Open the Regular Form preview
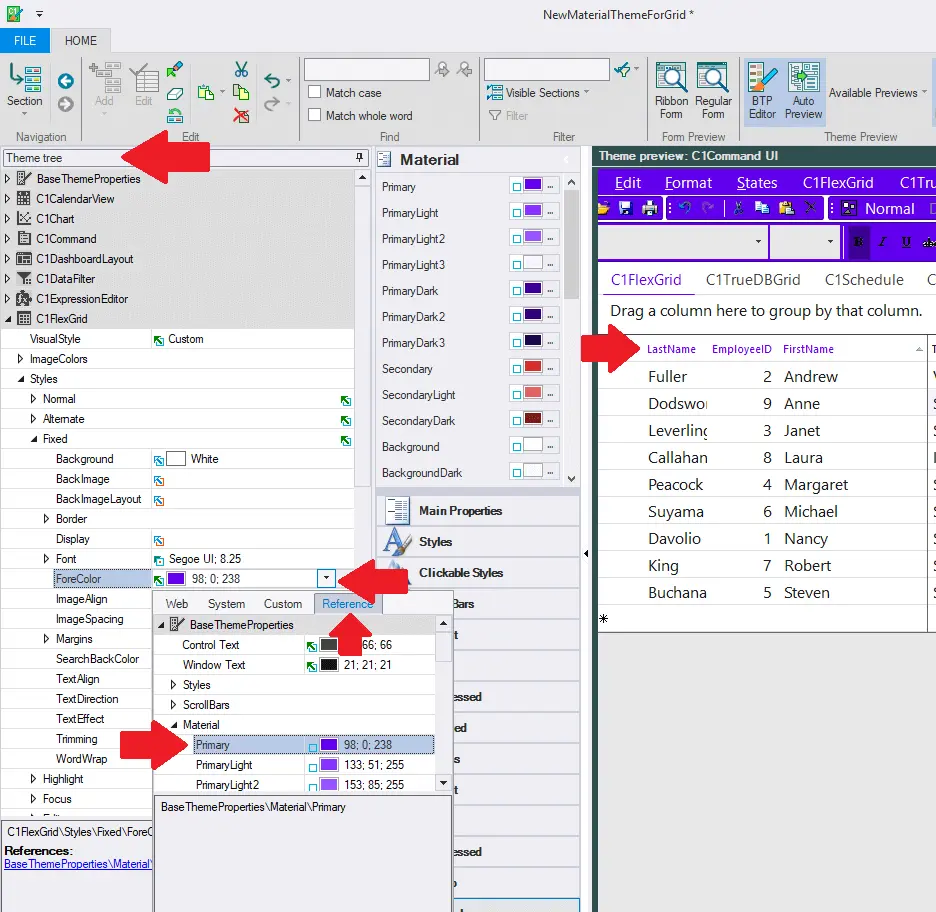The image size is (936, 912). tap(713, 90)
